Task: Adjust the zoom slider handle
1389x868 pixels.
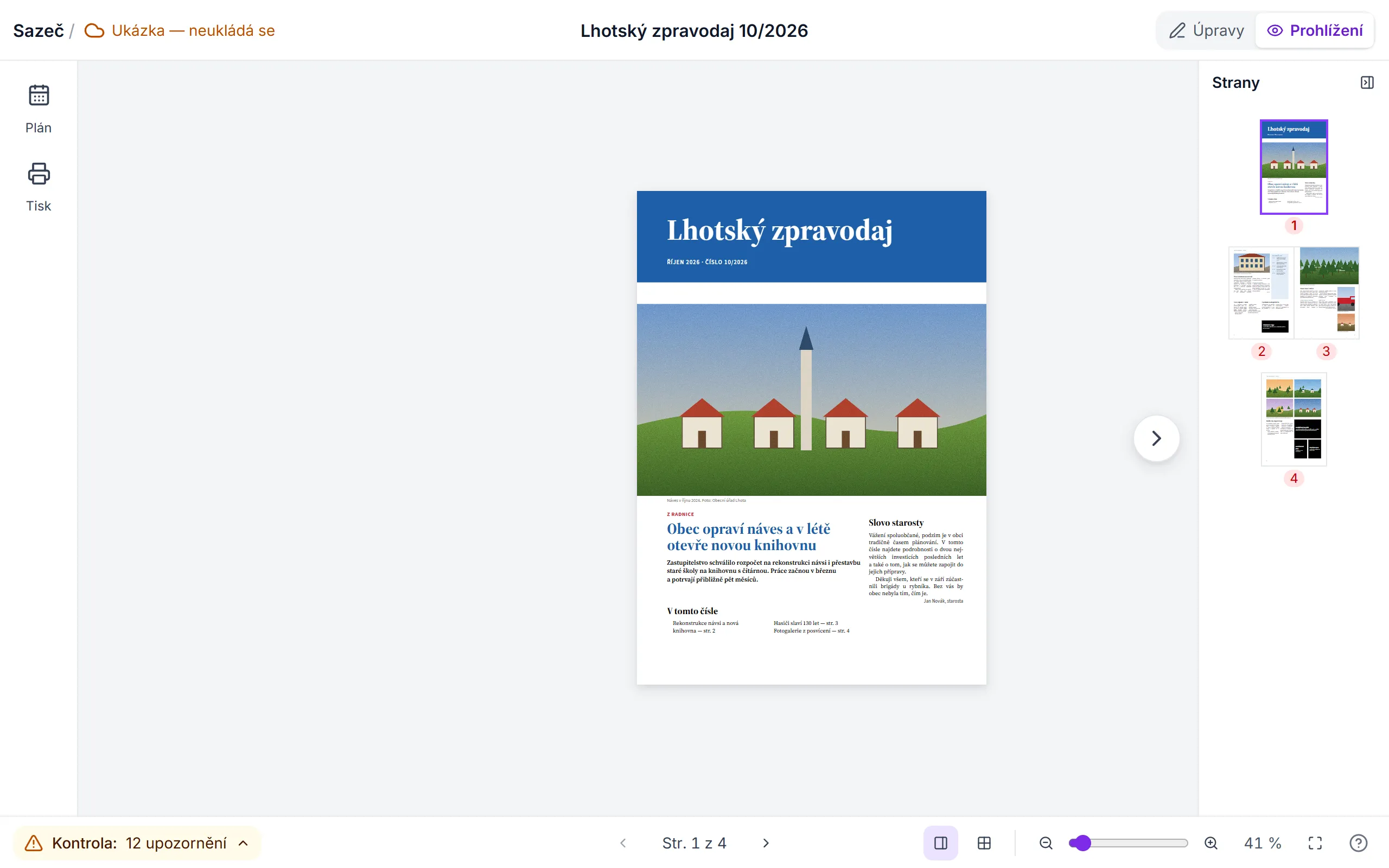Action: pos(1082,843)
